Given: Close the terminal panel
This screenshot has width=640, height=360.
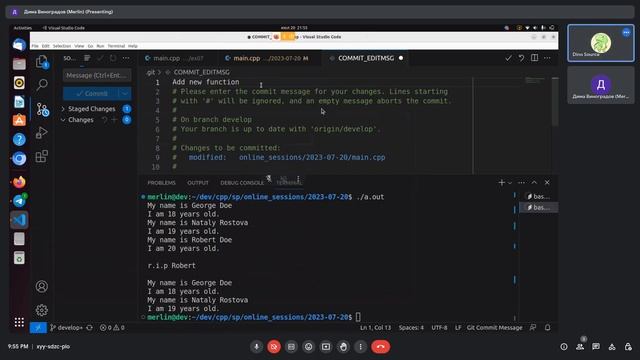Looking at the screenshot, I should (x=547, y=182).
